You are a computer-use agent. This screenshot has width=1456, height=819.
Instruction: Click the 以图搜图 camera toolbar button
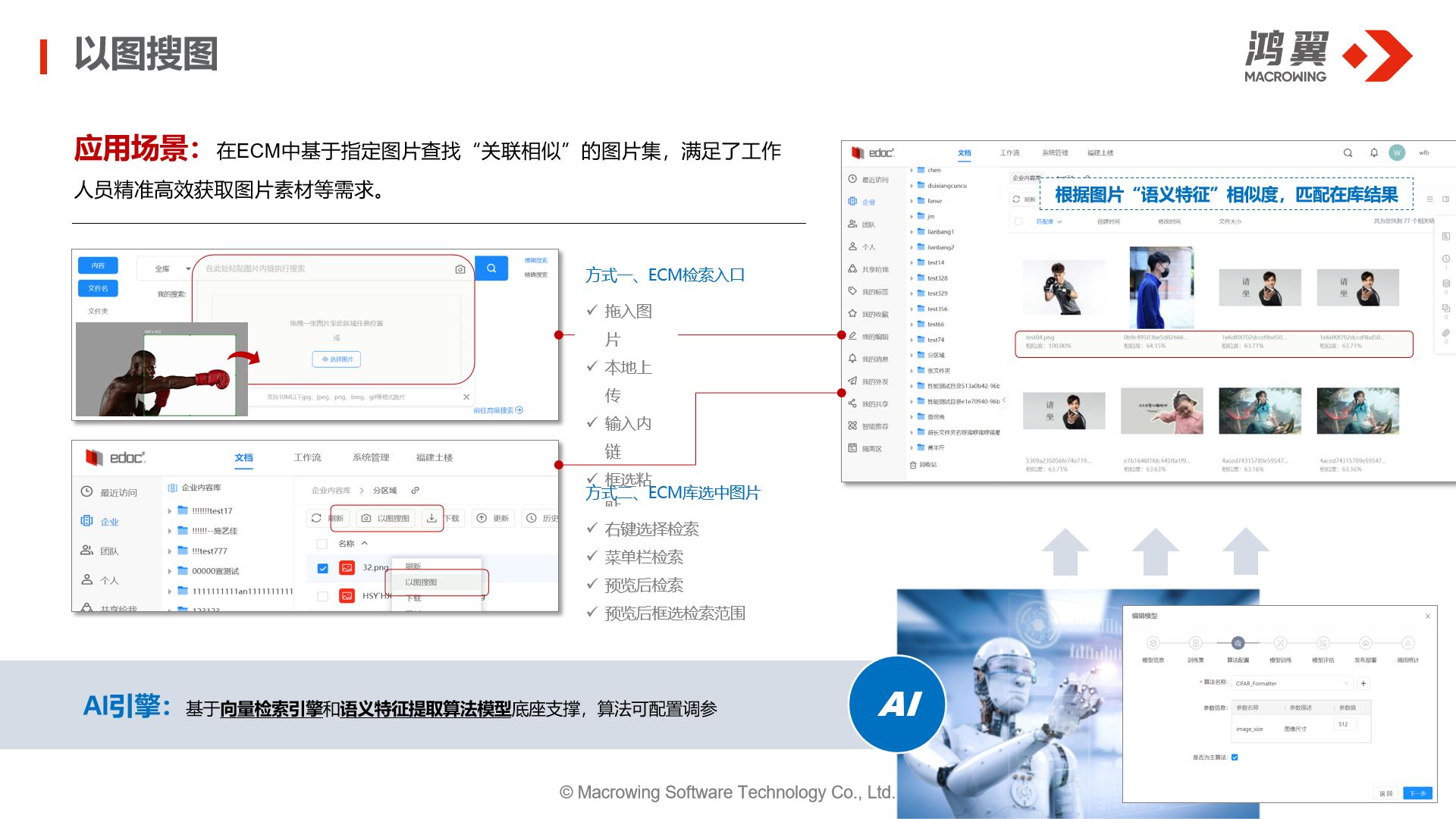tap(386, 518)
